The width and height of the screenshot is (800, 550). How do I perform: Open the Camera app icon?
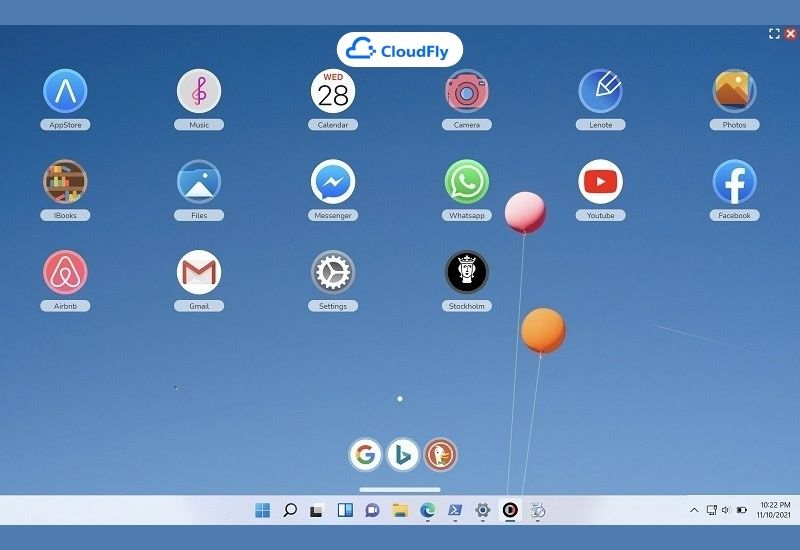[466, 91]
